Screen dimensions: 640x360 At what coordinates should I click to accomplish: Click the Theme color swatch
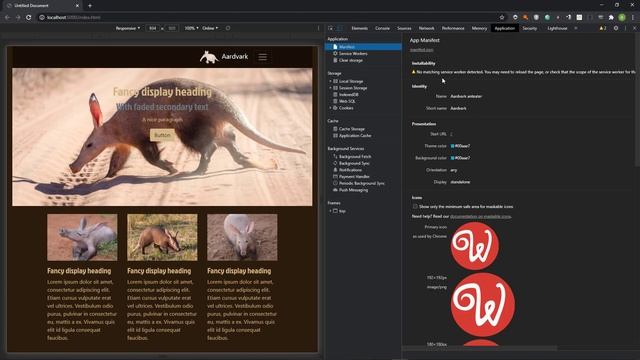452,146
